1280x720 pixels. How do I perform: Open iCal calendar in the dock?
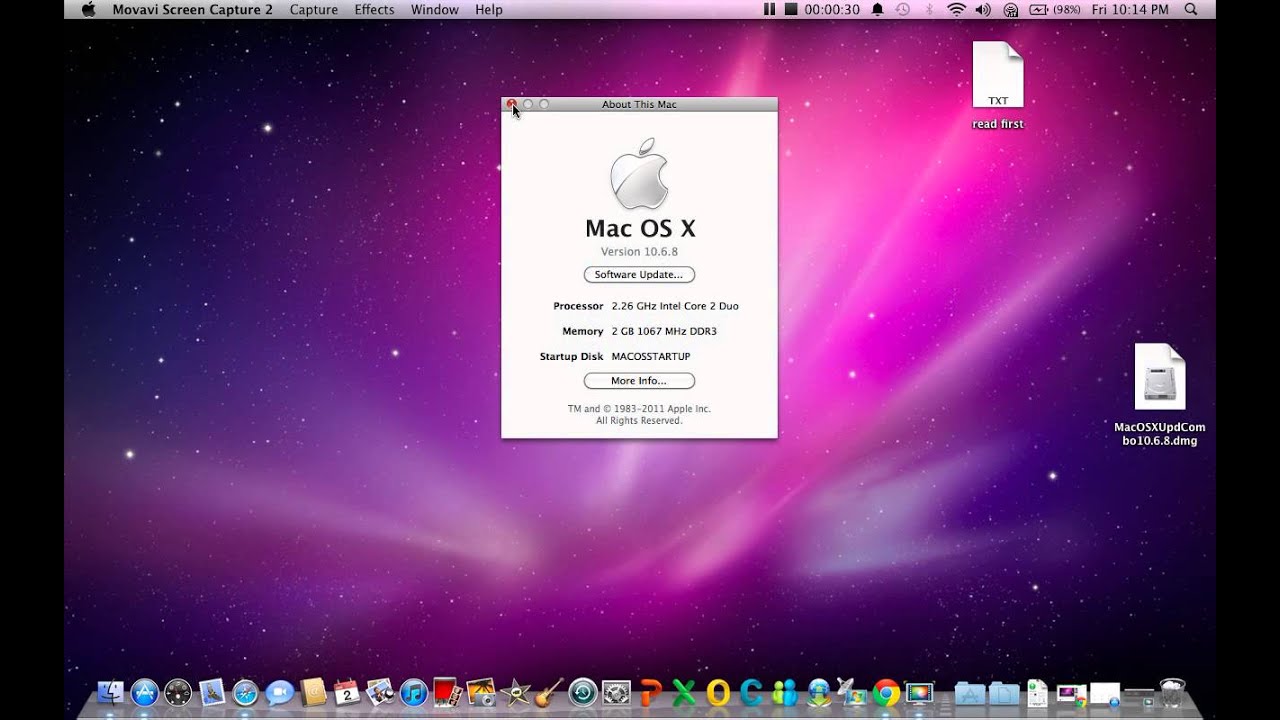(x=347, y=692)
